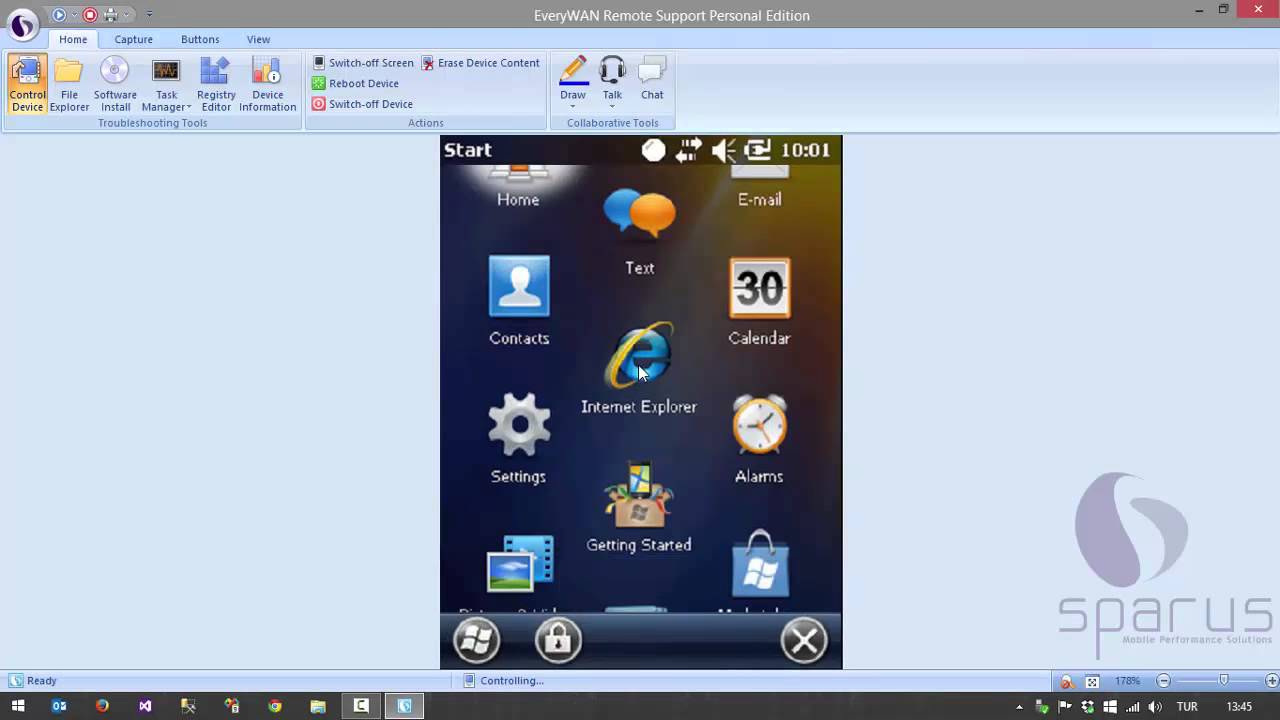Open Contacts on the device screen
Image resolution: width=1280 pixels, height=720 pixels.
point(519,300)
